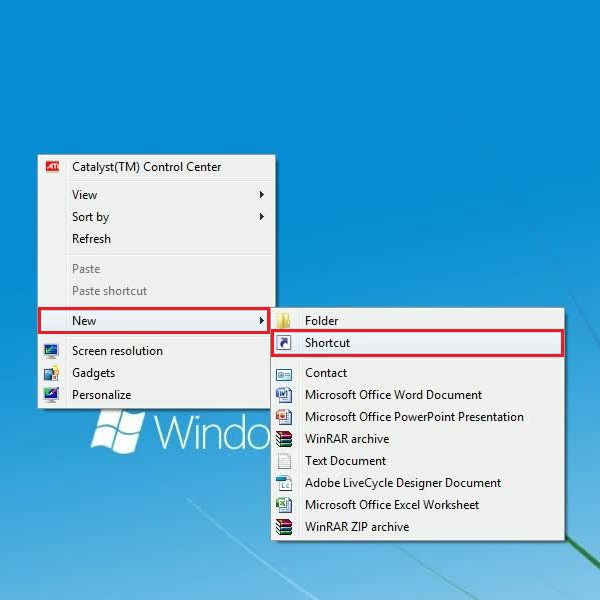Click the Paste shortcut entry
This screenshot has height=600, width=600.
(157, 291)
